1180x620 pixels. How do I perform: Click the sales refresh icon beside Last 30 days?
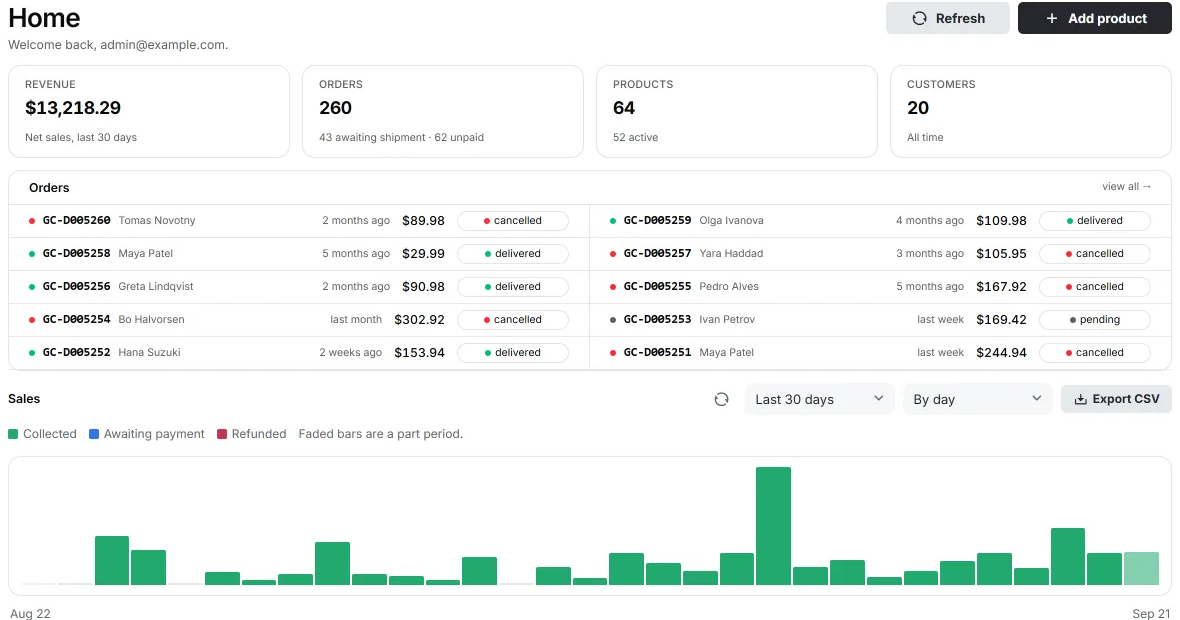coord(721,399)
